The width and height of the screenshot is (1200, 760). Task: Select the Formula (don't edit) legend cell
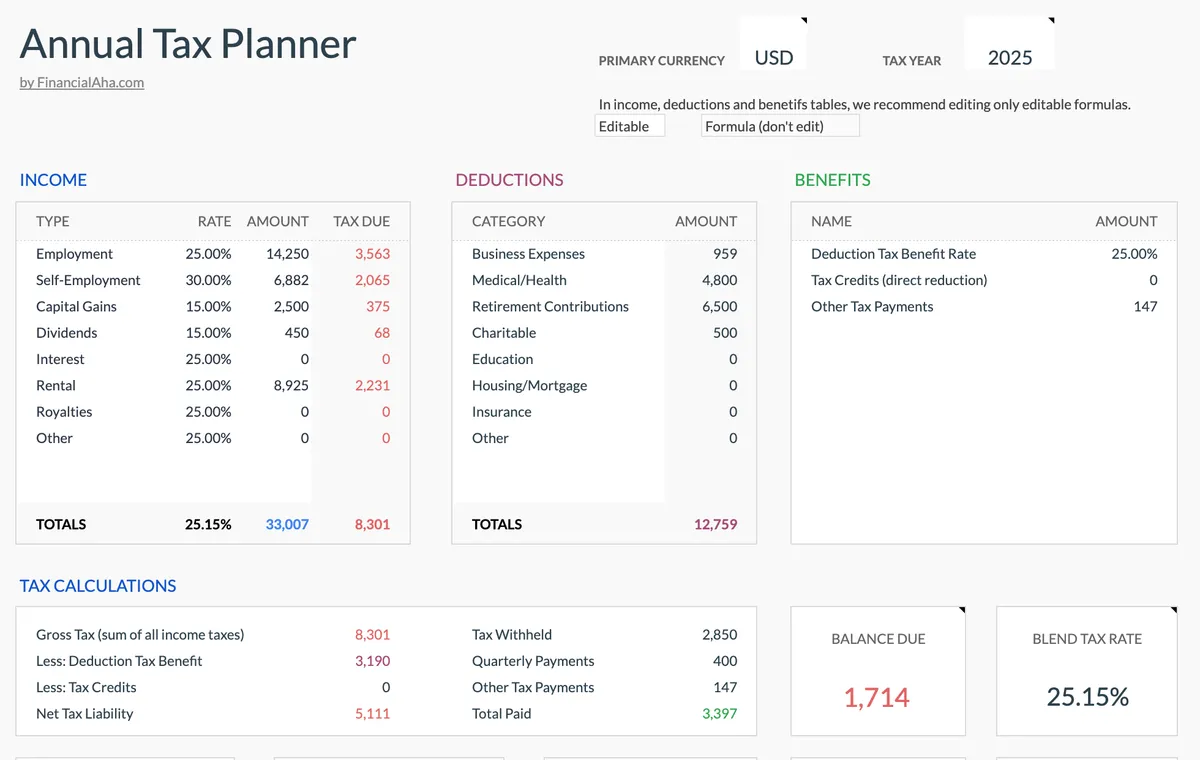pos(779,125)
